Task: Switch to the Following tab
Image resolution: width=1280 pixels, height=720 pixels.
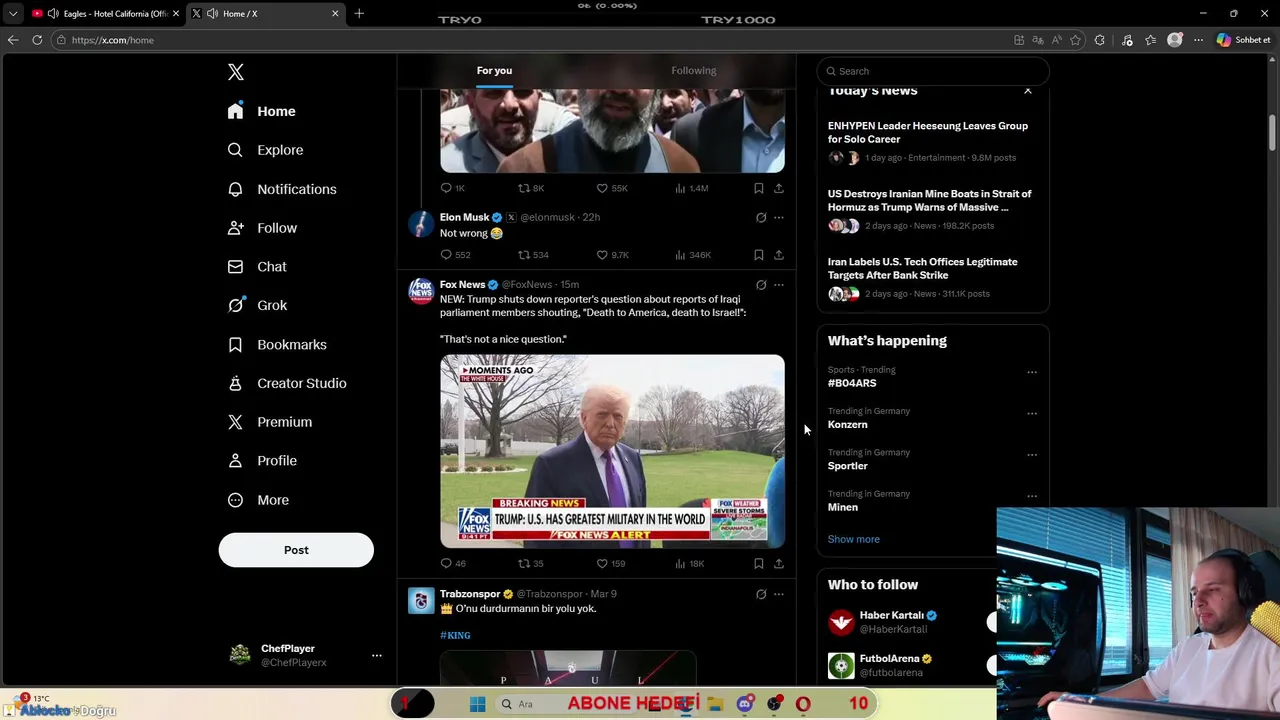Action: click(693, 70)
